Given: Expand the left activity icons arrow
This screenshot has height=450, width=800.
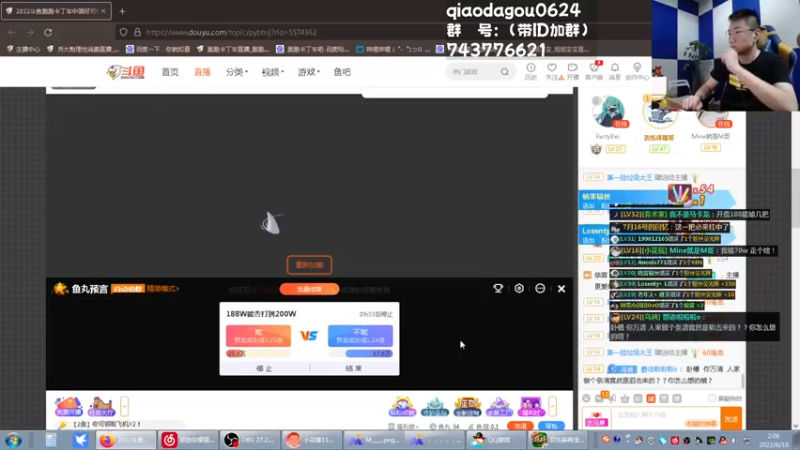Looking at the screenshot, I should (124, 406).
